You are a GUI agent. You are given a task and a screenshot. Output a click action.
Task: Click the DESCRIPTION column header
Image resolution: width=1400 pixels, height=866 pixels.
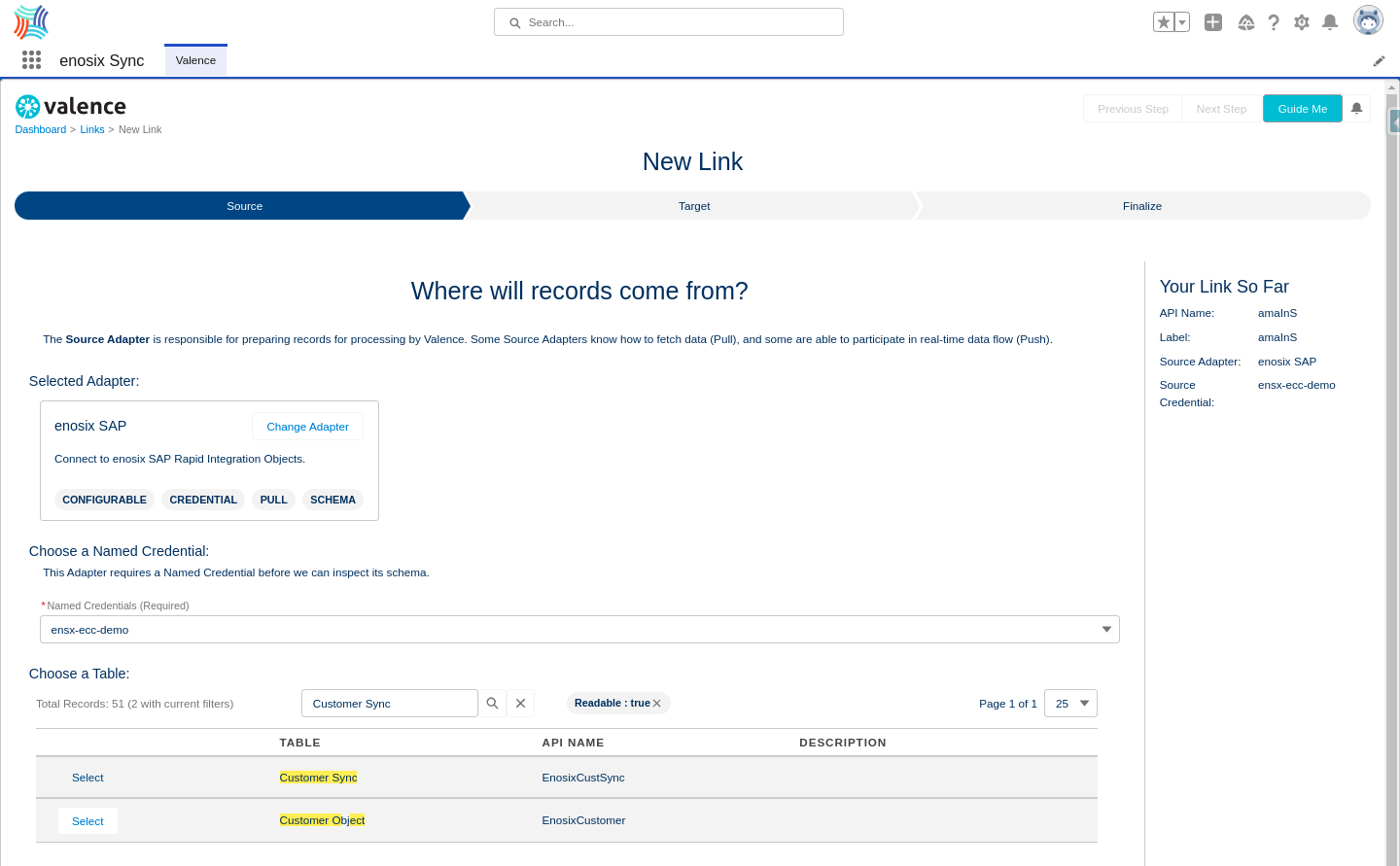pyautogui.click(x=843, y=743)
